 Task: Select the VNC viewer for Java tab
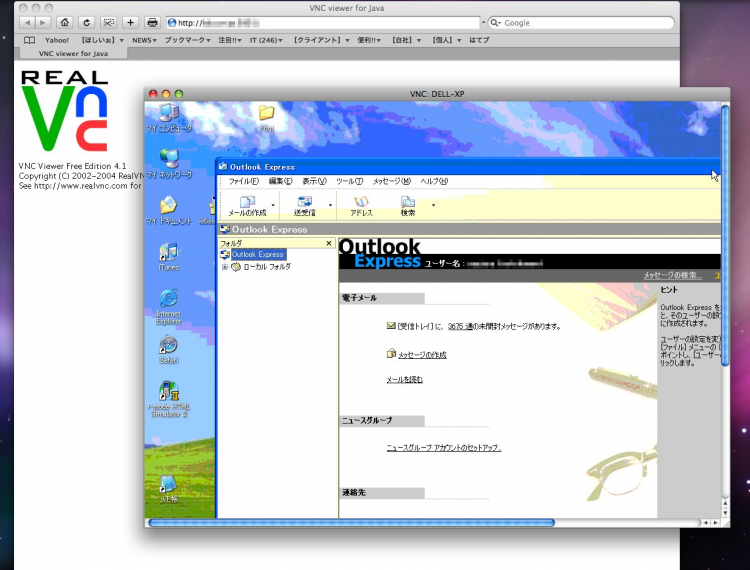(73, 54)
